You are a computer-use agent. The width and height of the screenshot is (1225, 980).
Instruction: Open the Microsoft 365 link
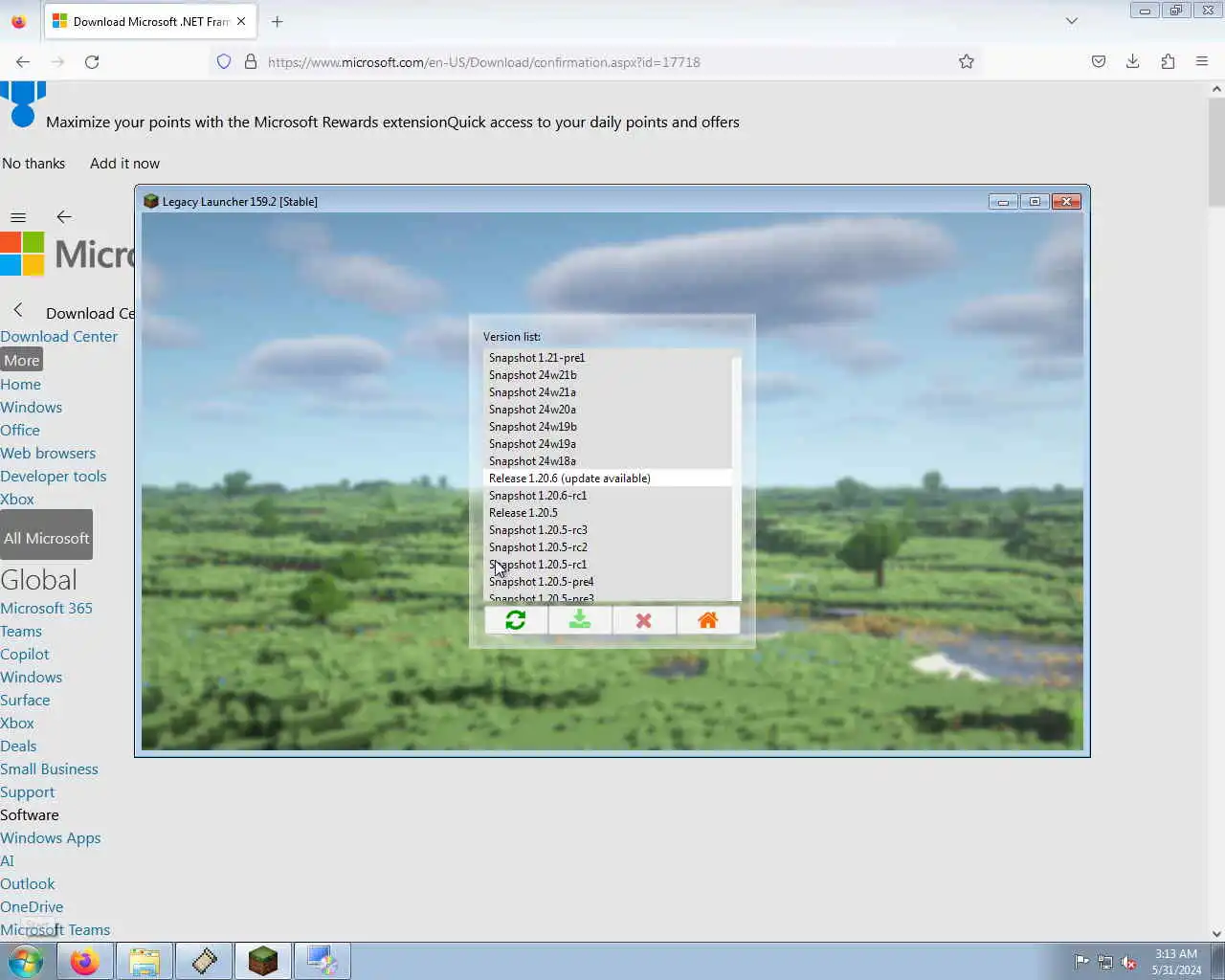point(47,609)
